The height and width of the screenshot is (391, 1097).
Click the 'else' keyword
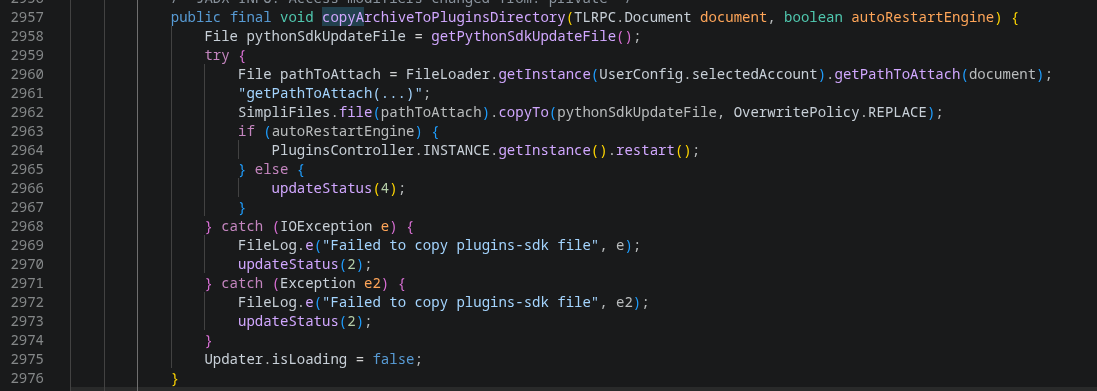click(271, 169)
